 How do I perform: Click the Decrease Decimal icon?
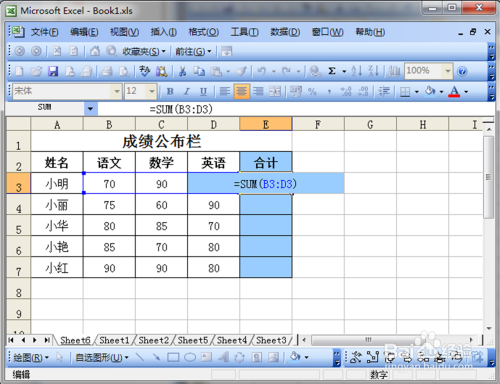point(363,91)
